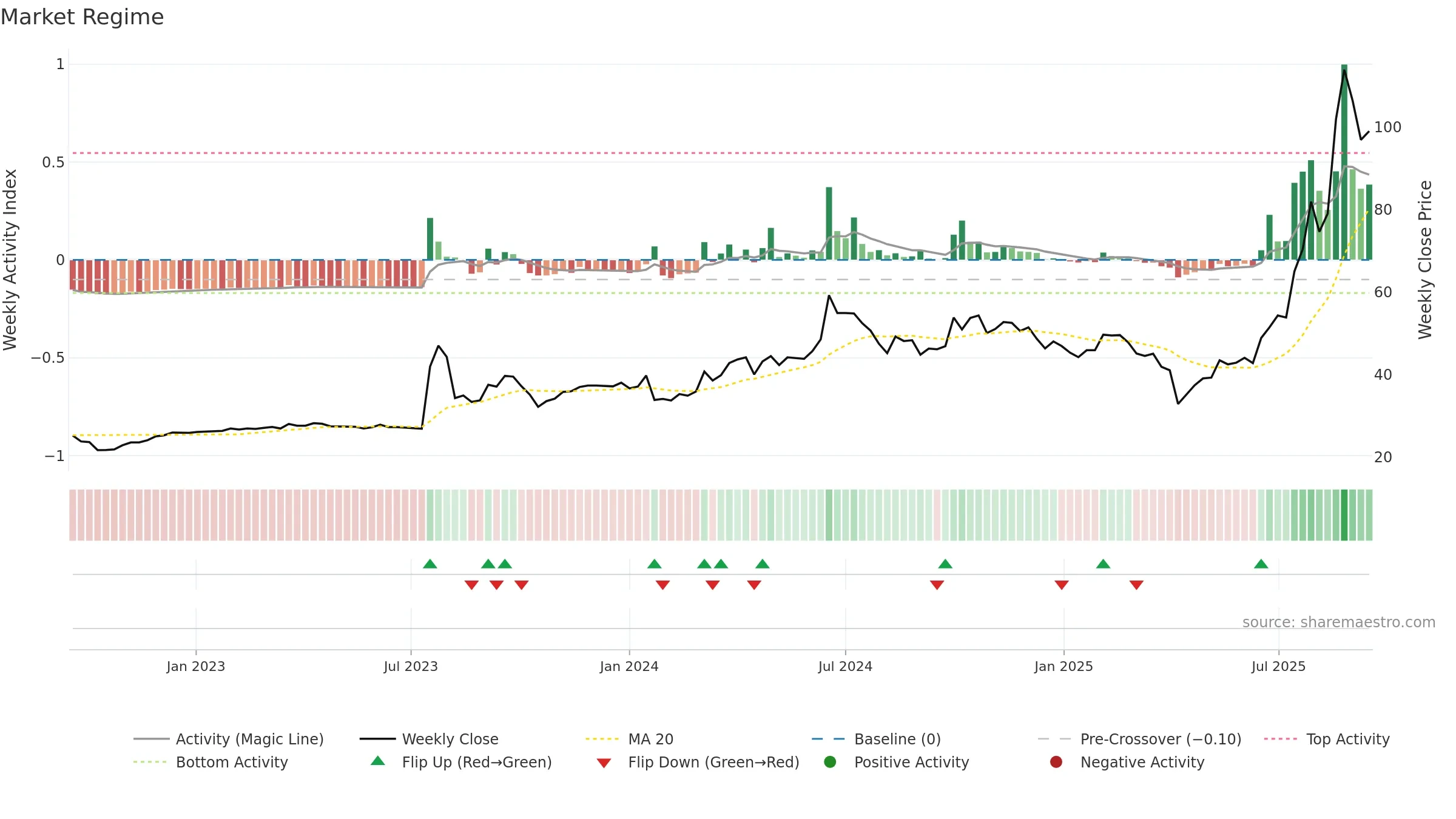Click the Jul 2023 x-axis label
Screen dimensions: 1456x819
[x=411, y=666]
